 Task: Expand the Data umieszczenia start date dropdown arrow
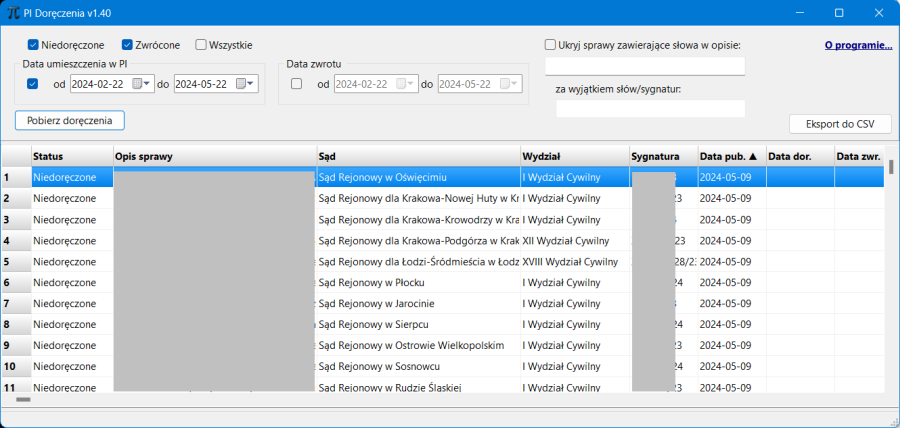[148, 84]
